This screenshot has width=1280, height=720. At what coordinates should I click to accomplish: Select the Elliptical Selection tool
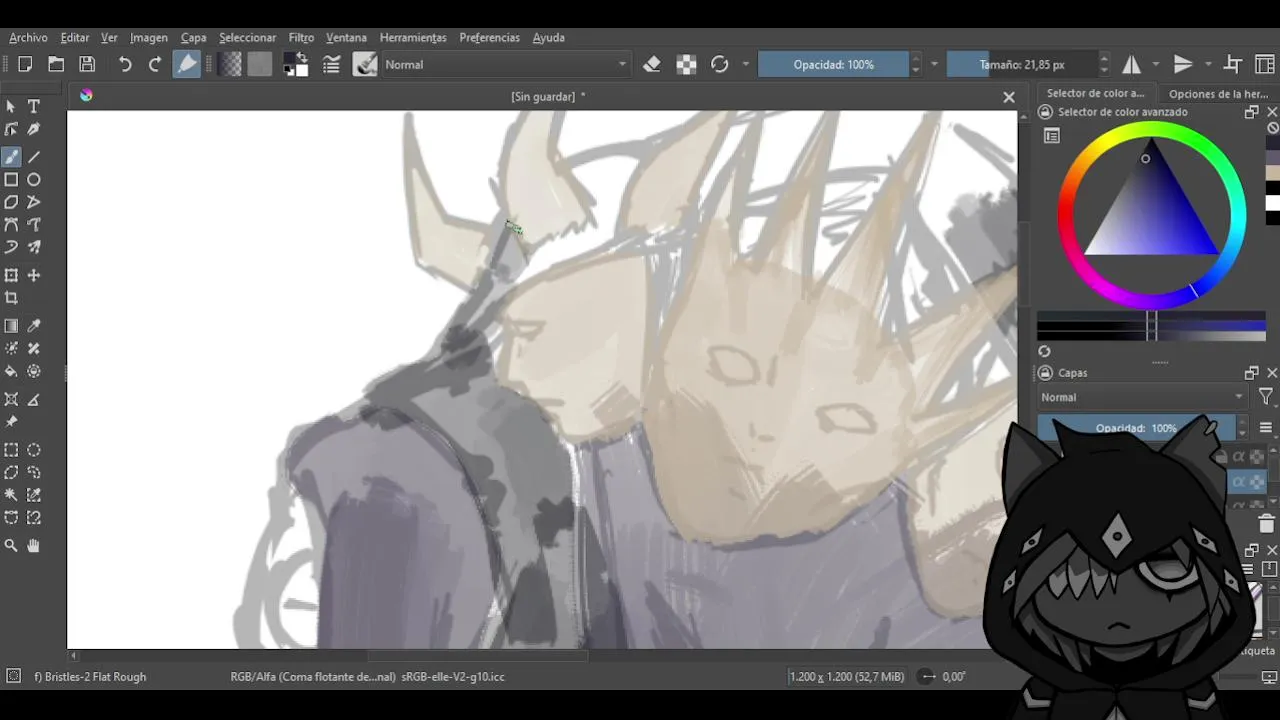[34, 450]
